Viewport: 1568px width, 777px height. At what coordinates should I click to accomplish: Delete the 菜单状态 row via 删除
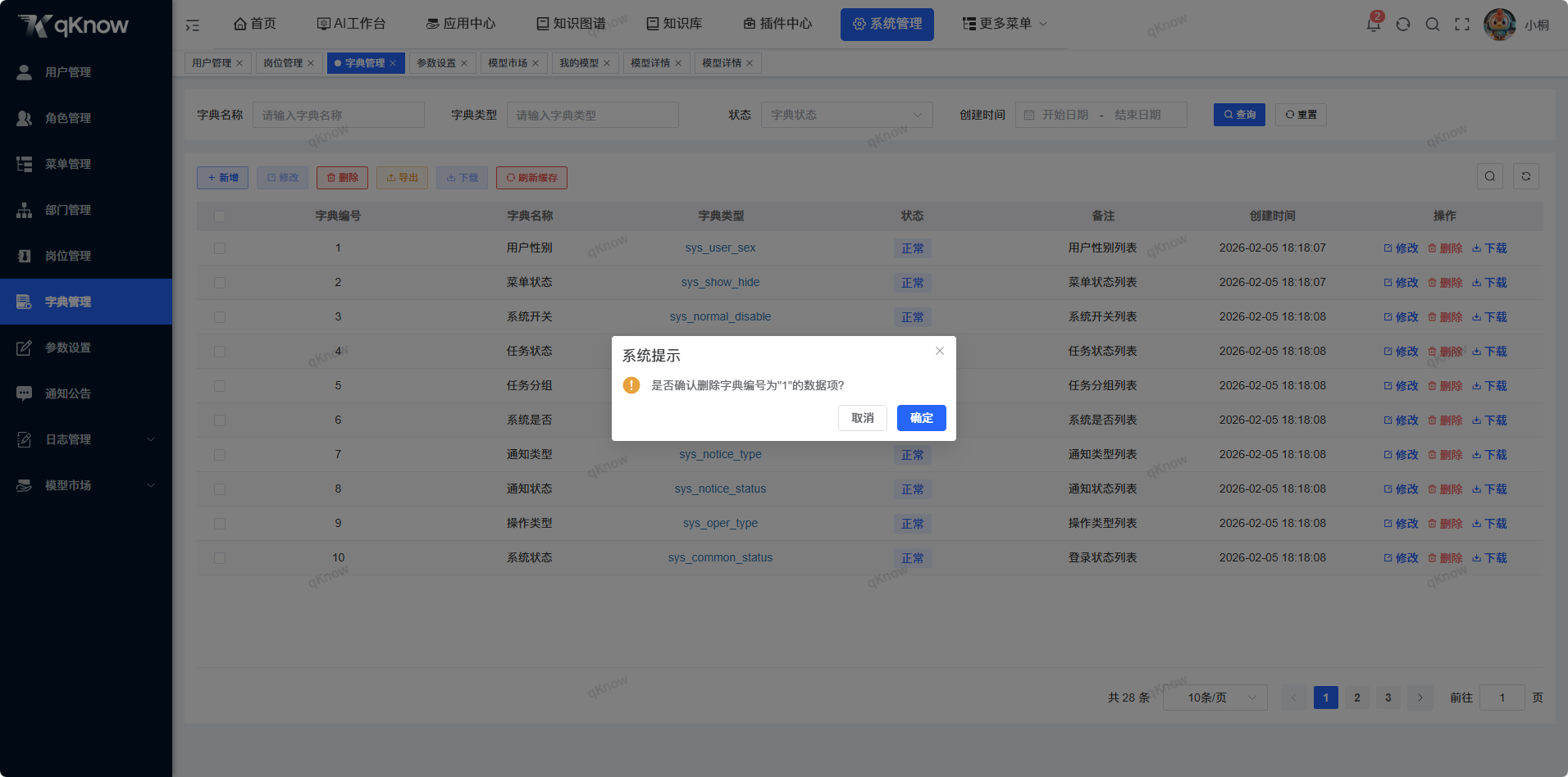click(1445, 283)
